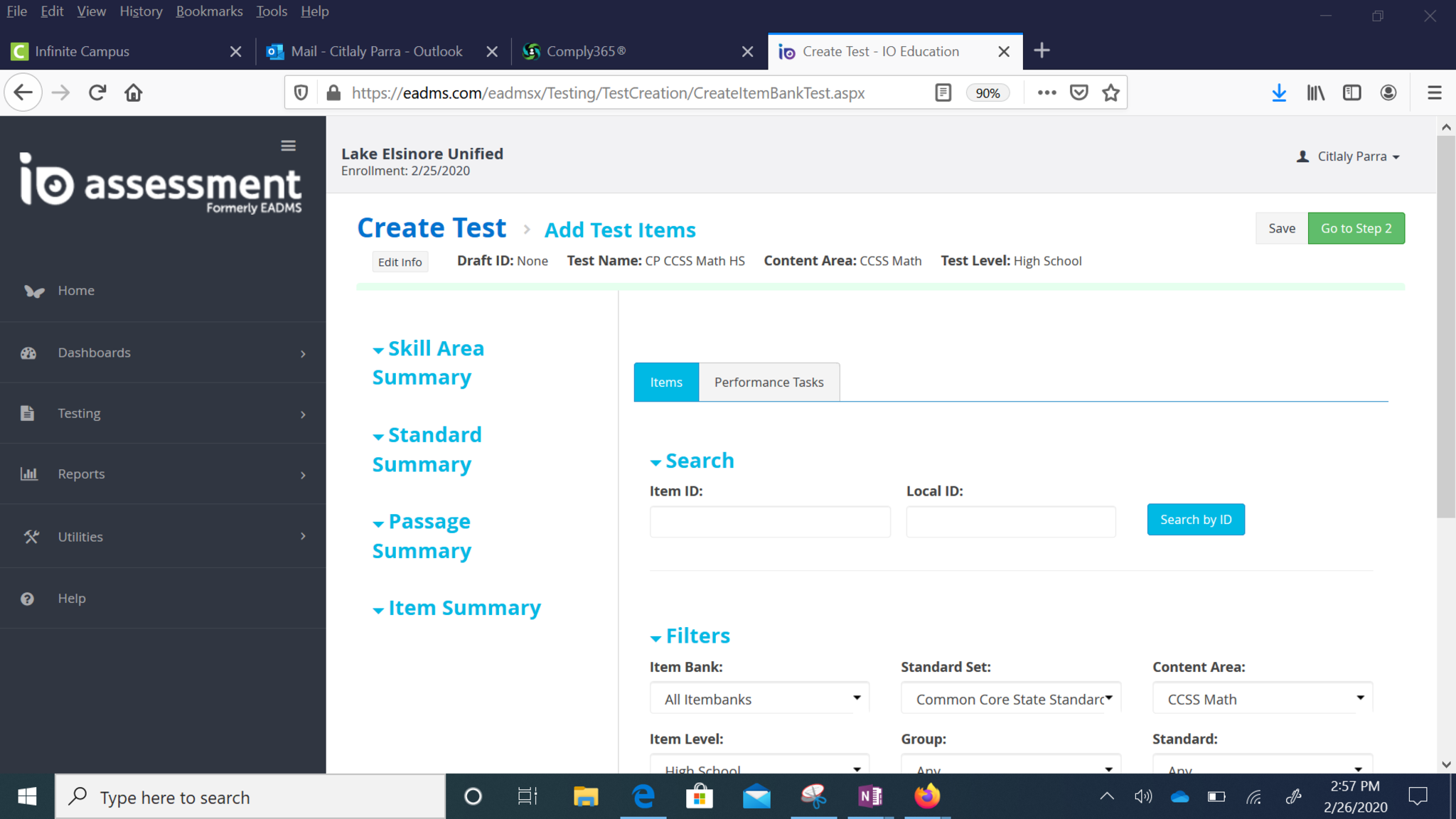Viewport: 1456px width, 819px height.
Task: Click the Search by ID button
Action: [1195, 520]
